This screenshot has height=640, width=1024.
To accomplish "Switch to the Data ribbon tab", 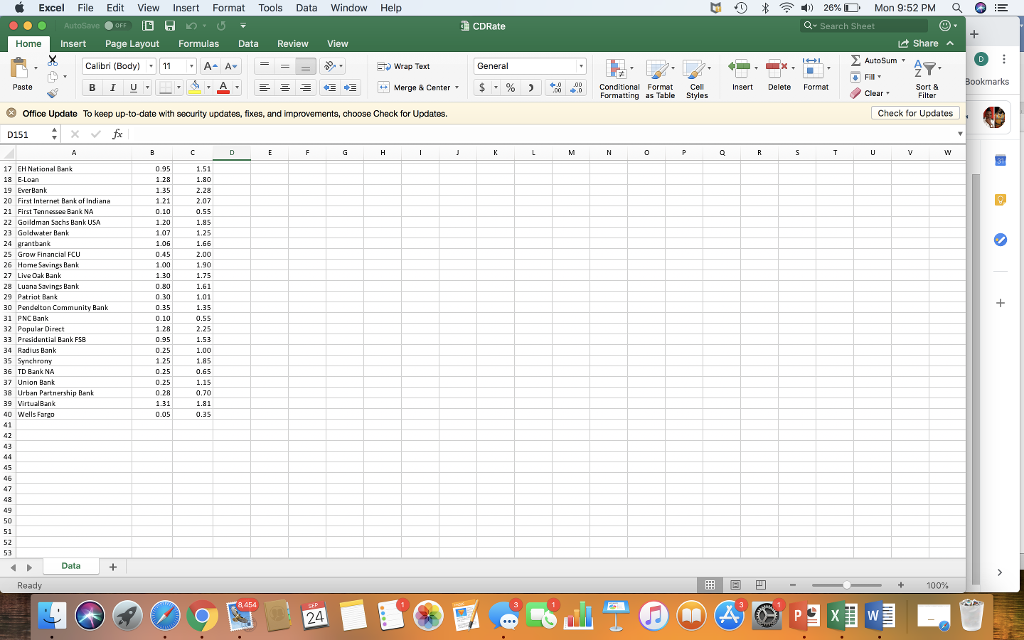I will 248,44.
